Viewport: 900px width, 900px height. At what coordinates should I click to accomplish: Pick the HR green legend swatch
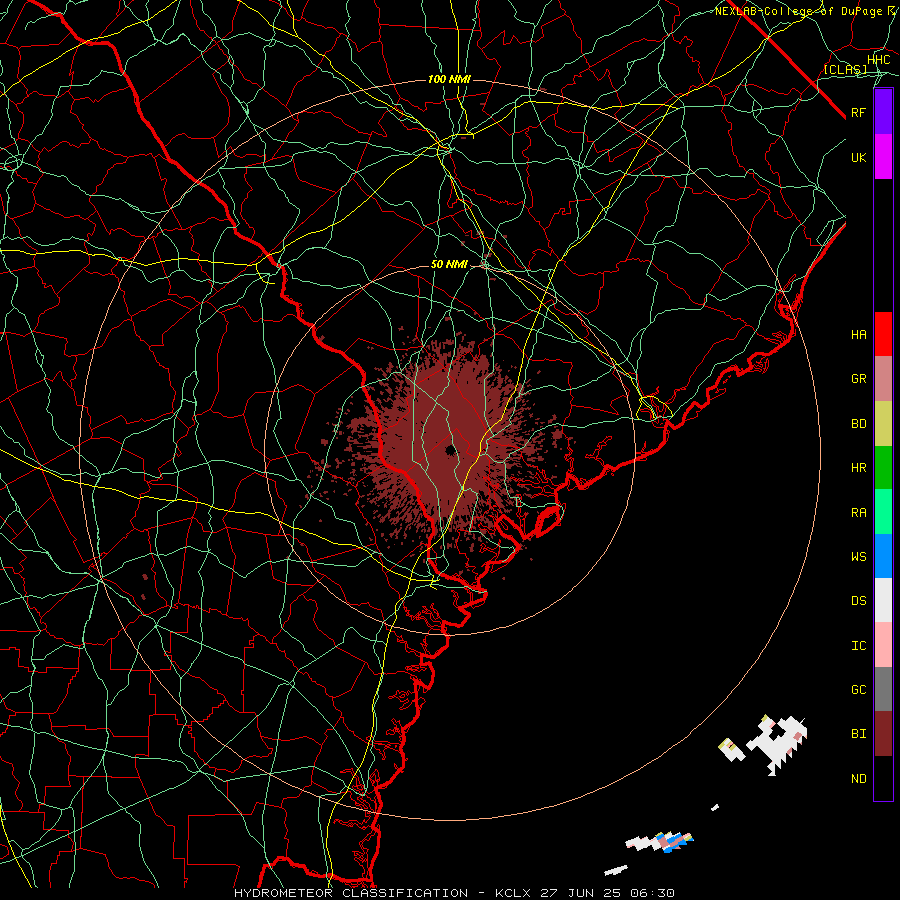[x=883, y=468]
